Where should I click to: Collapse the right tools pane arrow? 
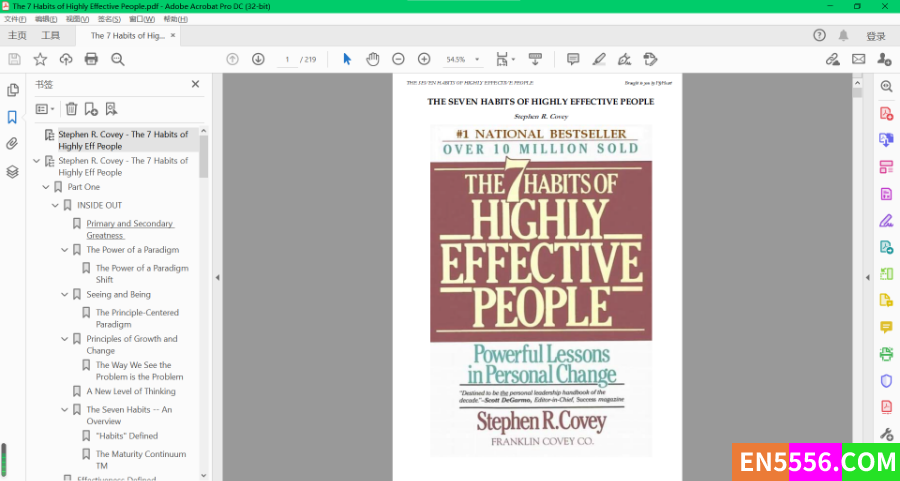[x=868, y=278]
